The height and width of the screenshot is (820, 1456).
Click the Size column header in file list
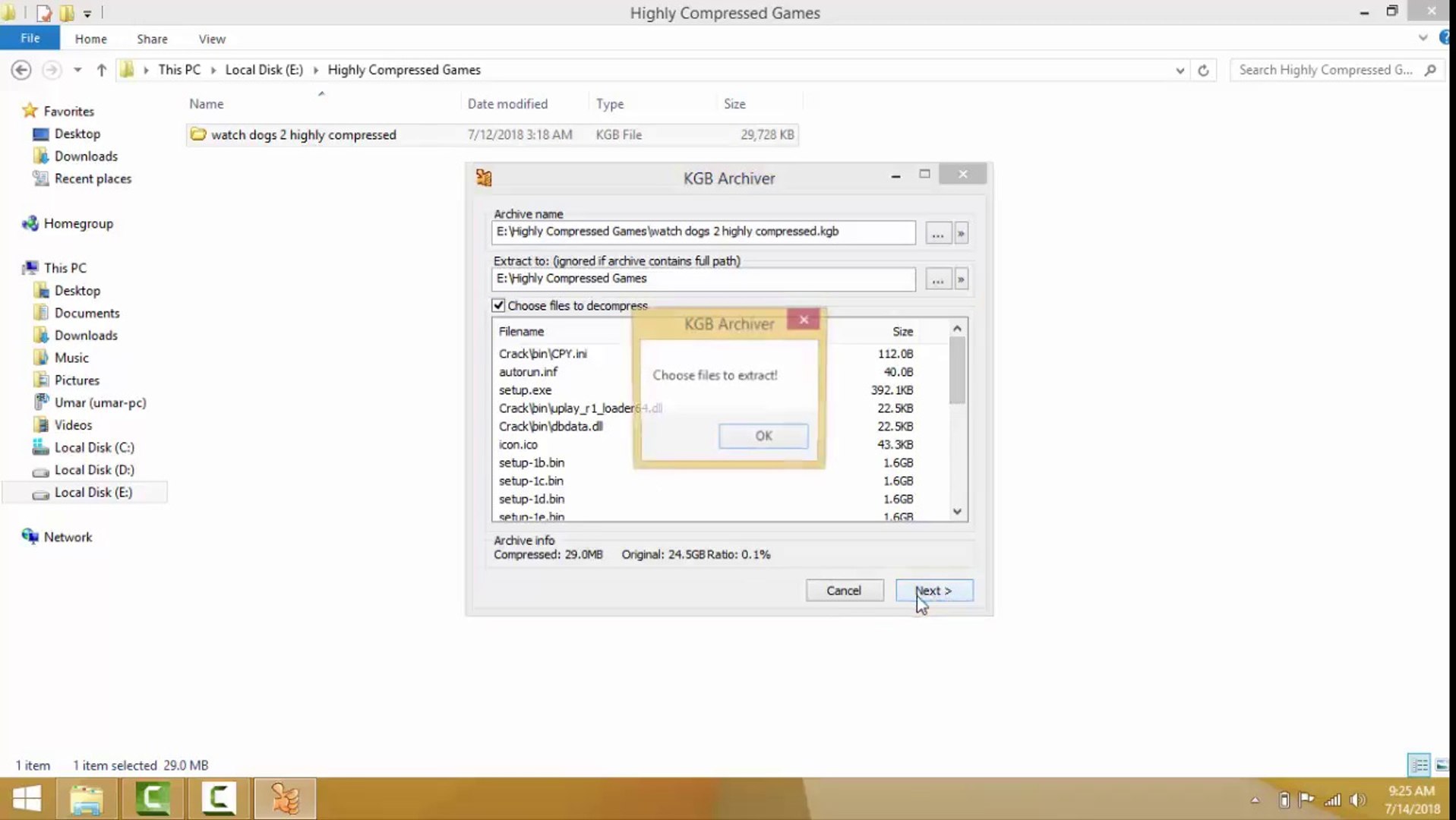(902, 332)
